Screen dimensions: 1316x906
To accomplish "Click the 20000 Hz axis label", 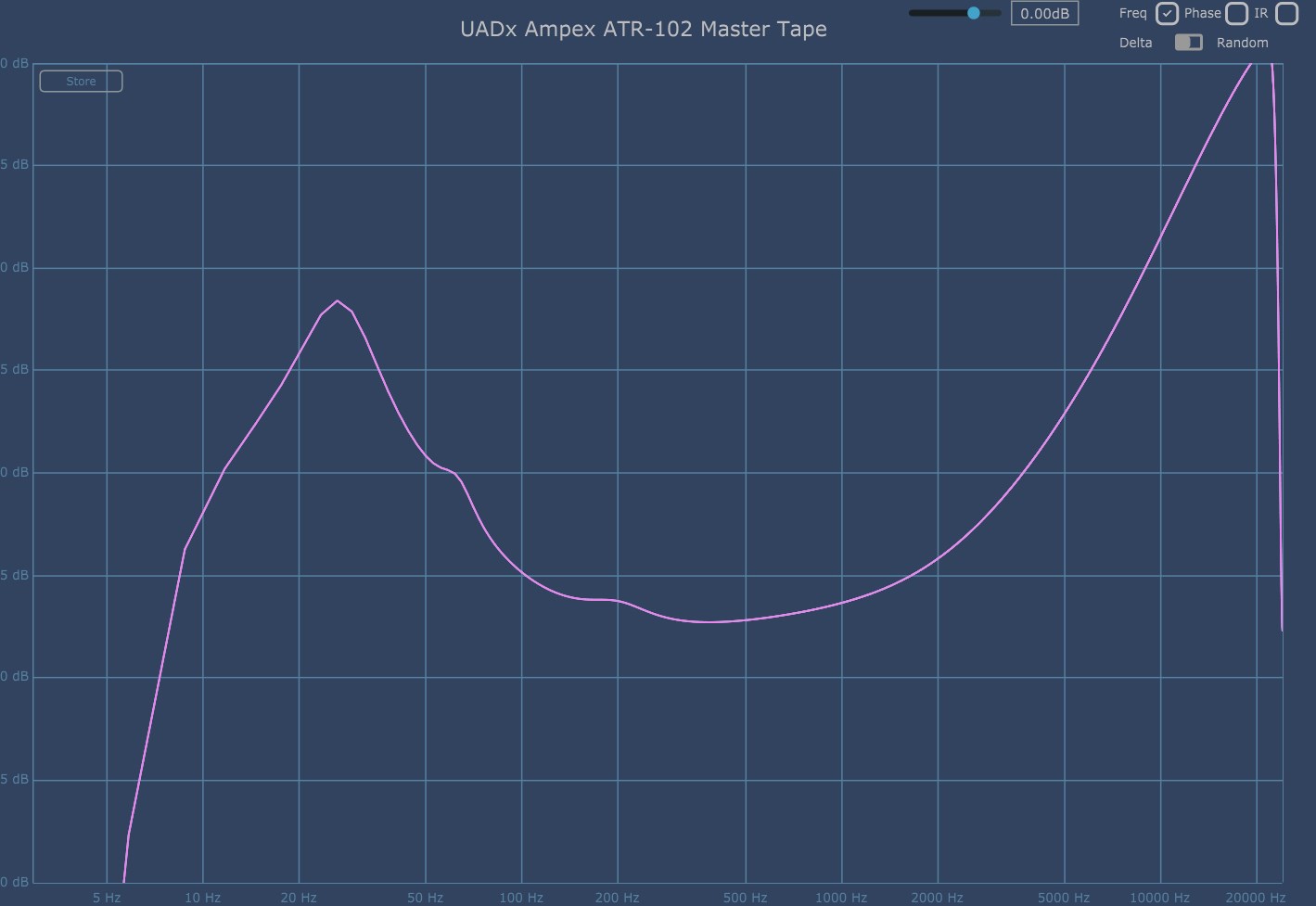I will (1255, 898).
